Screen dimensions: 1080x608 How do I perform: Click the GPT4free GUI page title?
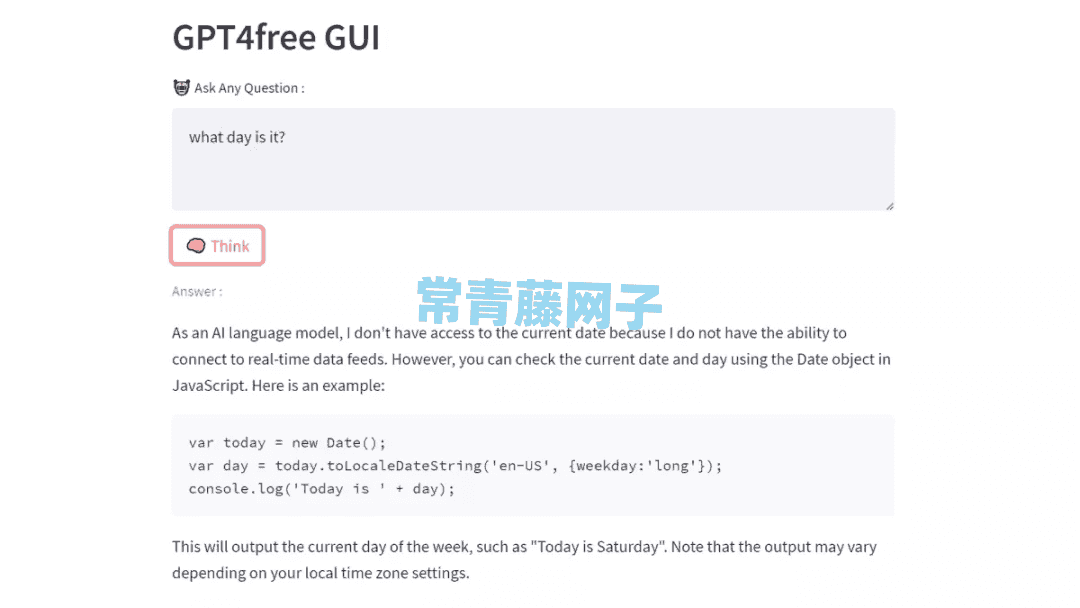[276, 37]
